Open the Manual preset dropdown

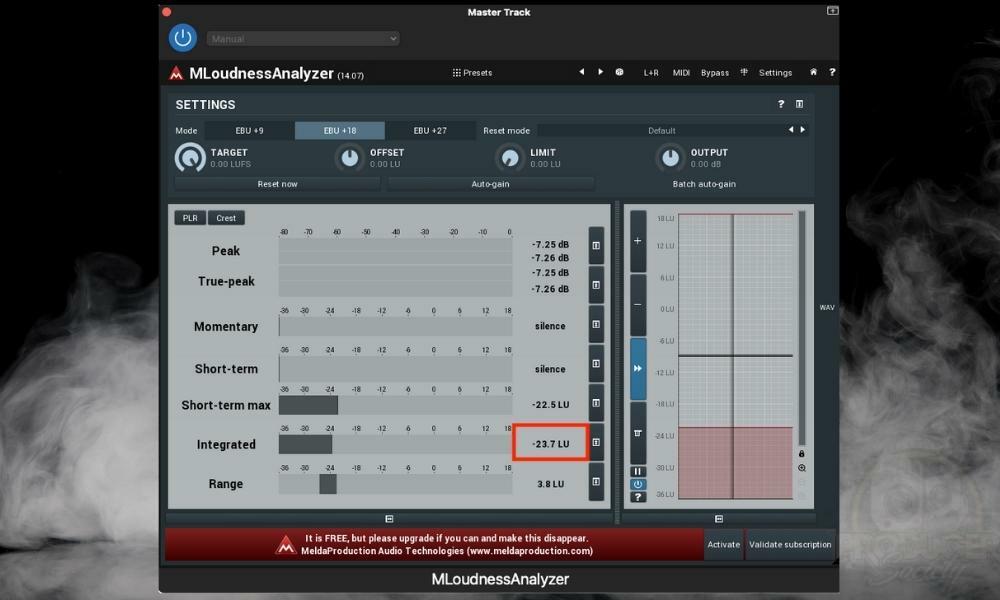pos(303,39)
